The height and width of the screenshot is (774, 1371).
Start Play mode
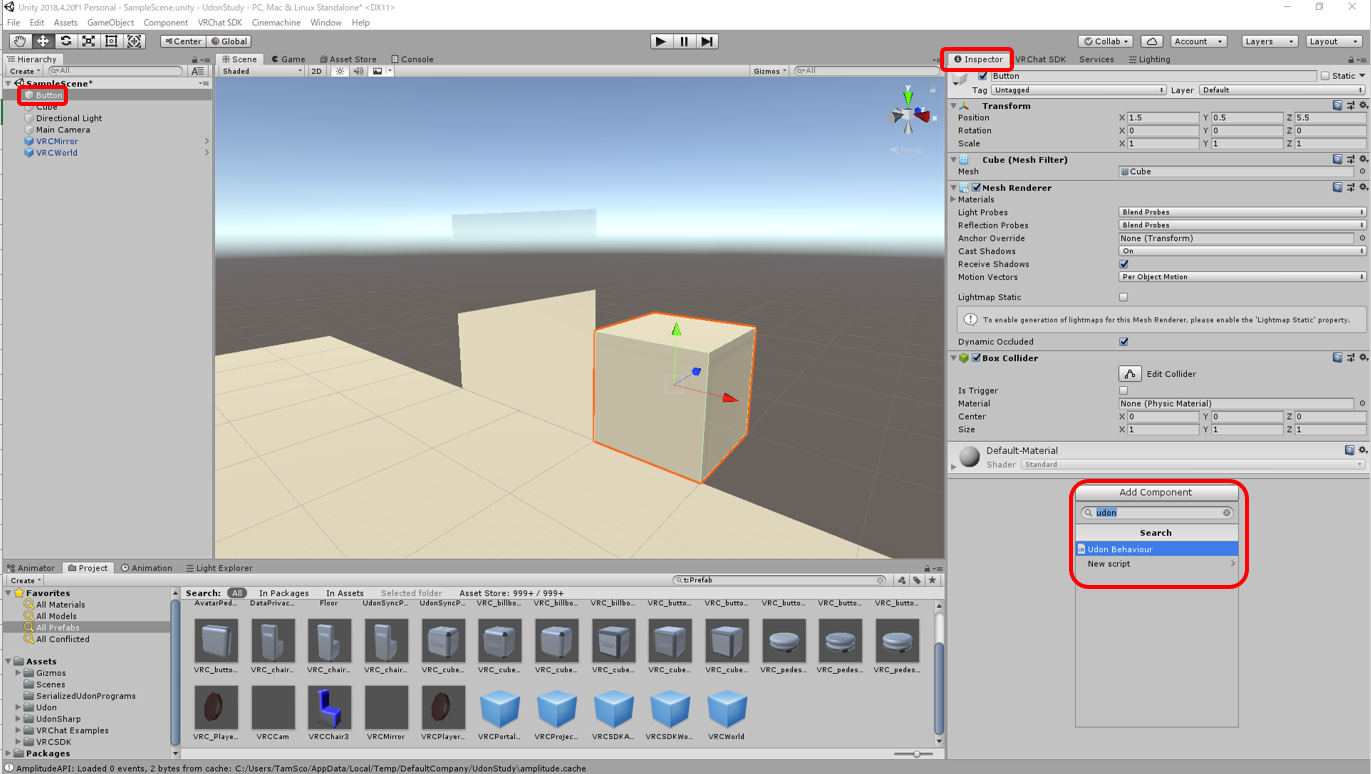[661, 41]
